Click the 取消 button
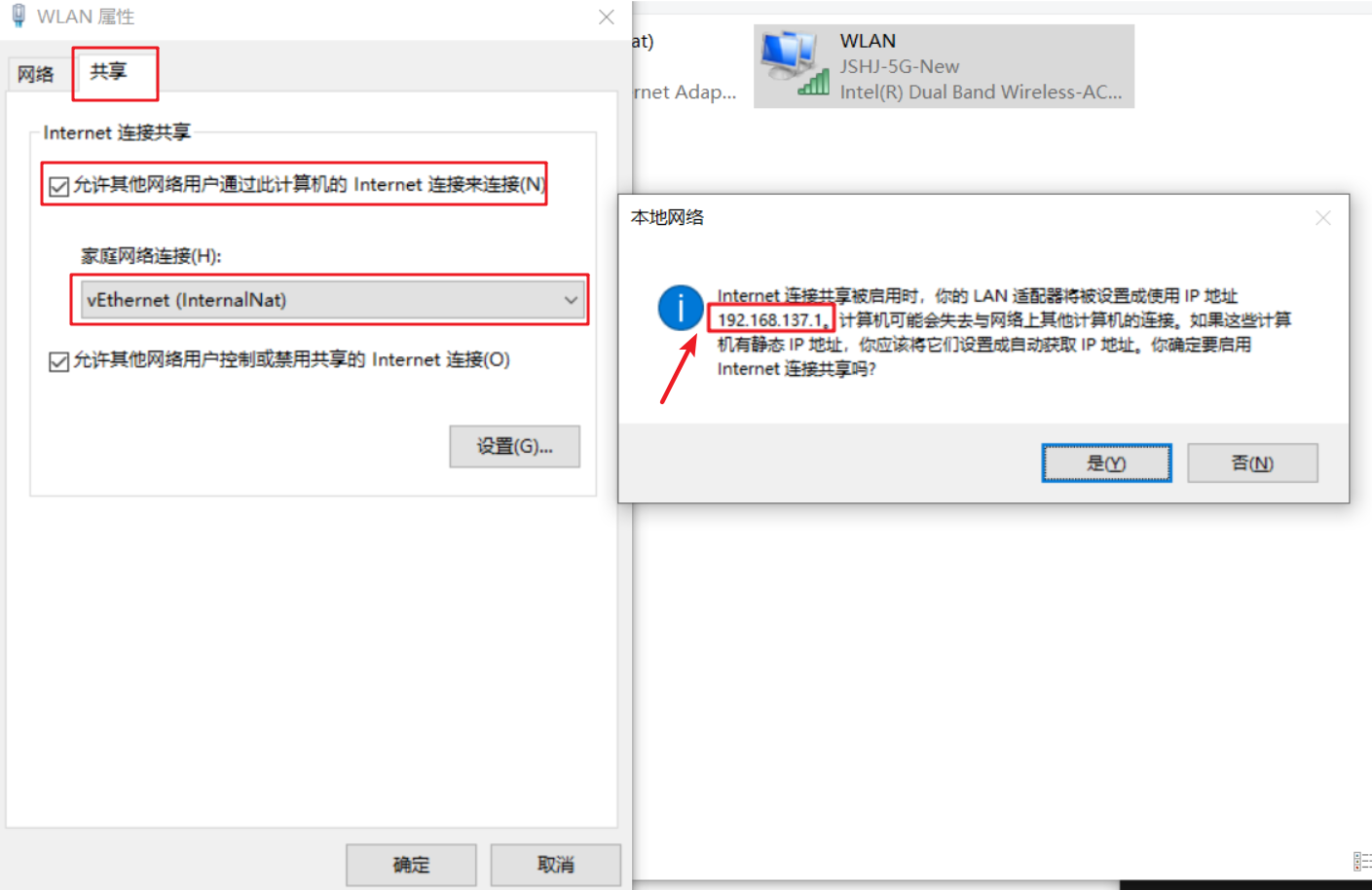1372x890 pixels. tap(555, 865)
